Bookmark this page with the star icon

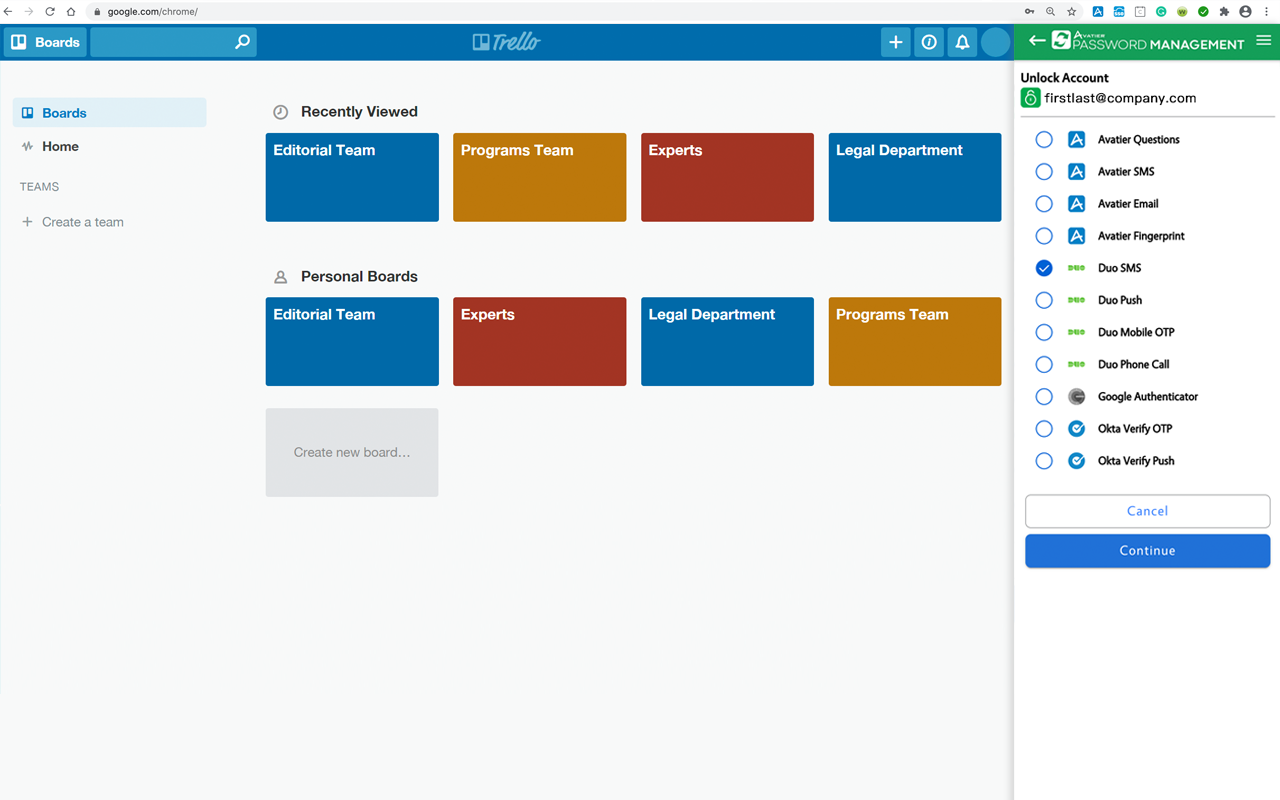(1072, 12)
